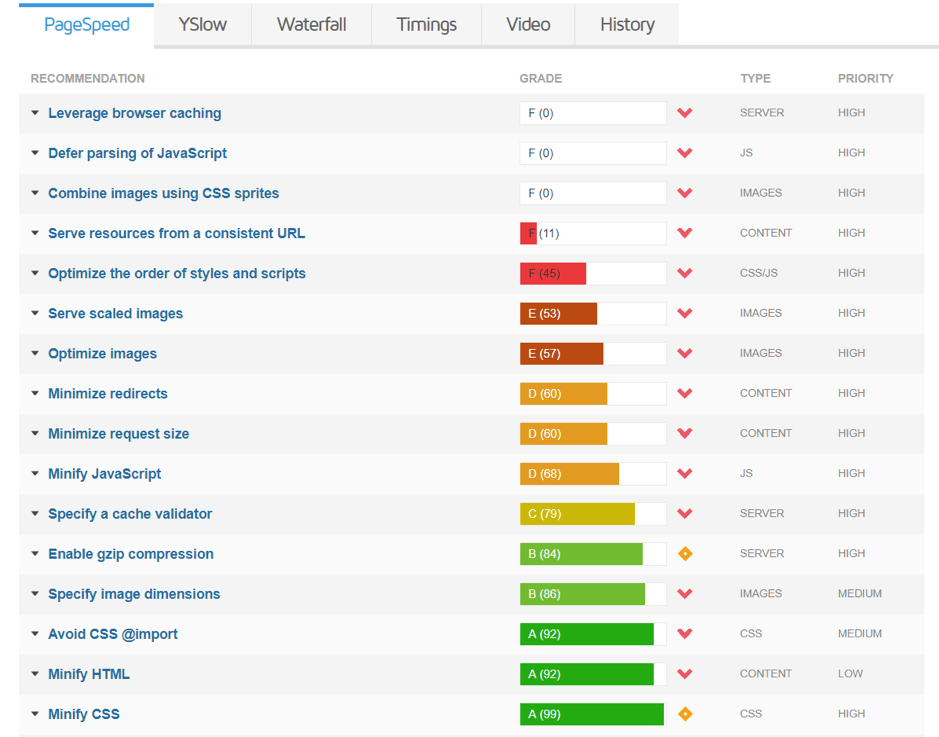This screenshot has height=737, width=939.
Task: Expand Minify HTML disclosure triangle
Action: pos(35,674)
